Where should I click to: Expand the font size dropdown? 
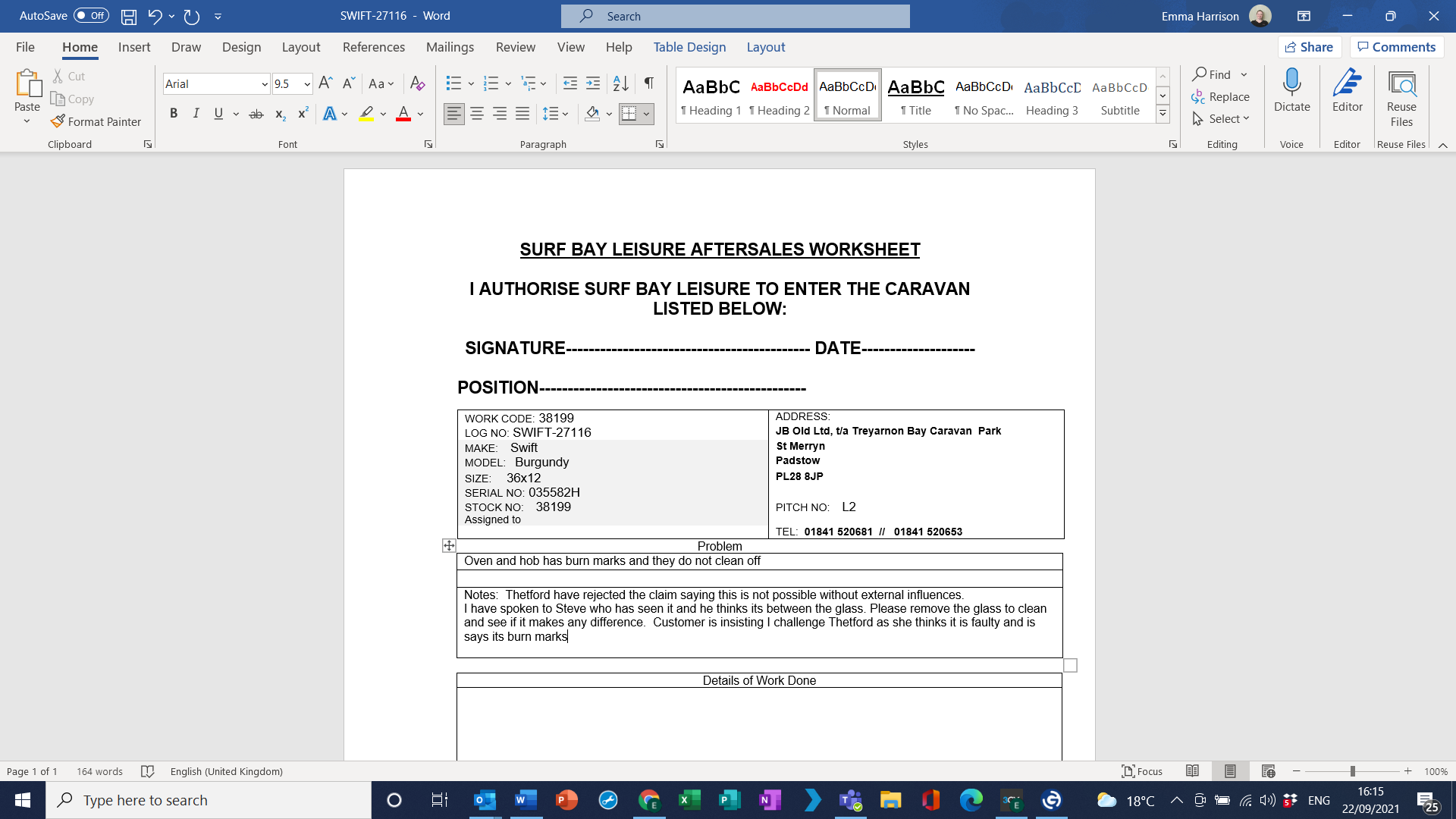tap(307, 84)
